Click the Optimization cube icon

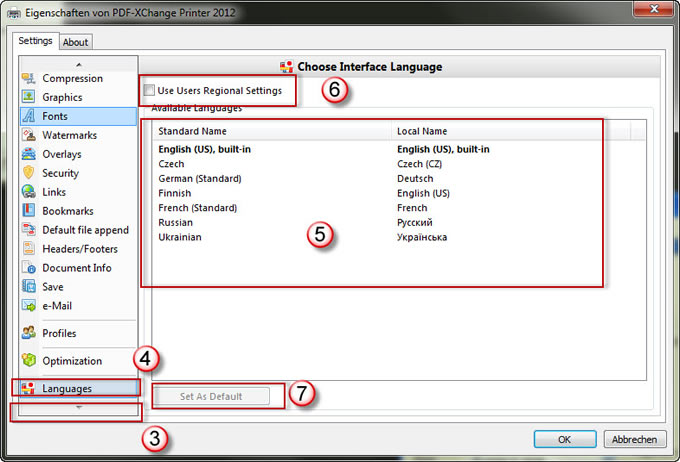click(x=29, y=360)
